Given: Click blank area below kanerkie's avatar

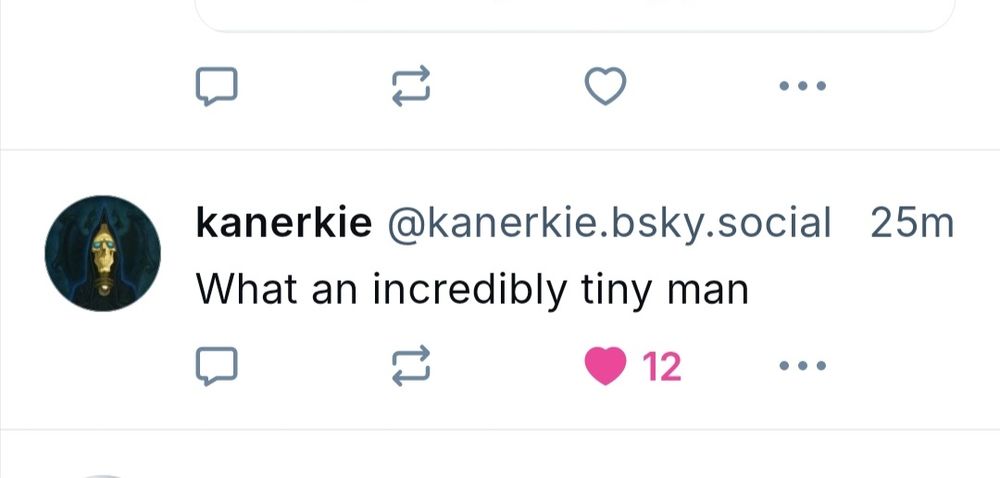Looking at the screenshot, I should (103, 370).
